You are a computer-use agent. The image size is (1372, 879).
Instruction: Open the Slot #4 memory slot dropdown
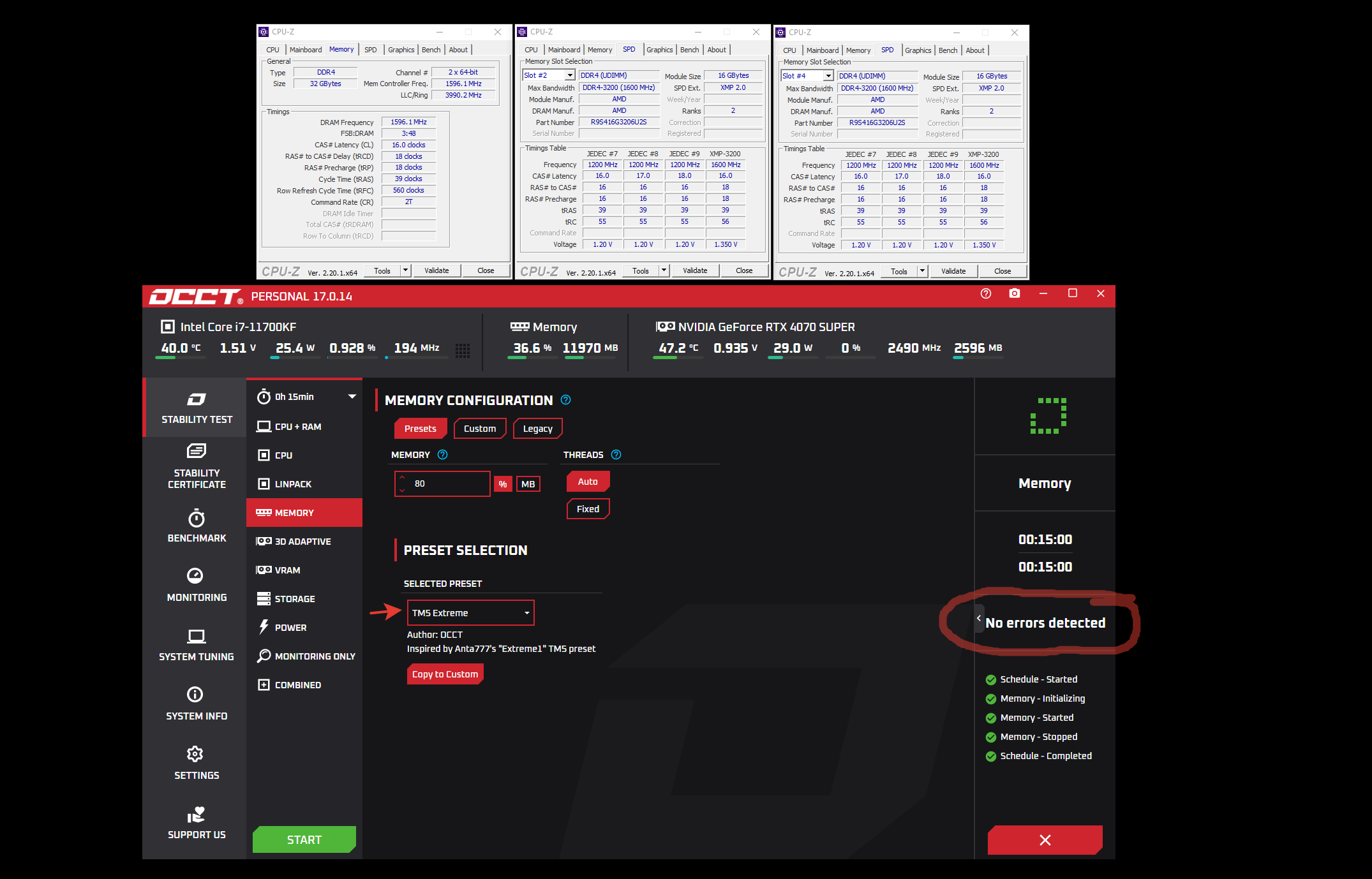pyautogui.click(x=807, y=76)
